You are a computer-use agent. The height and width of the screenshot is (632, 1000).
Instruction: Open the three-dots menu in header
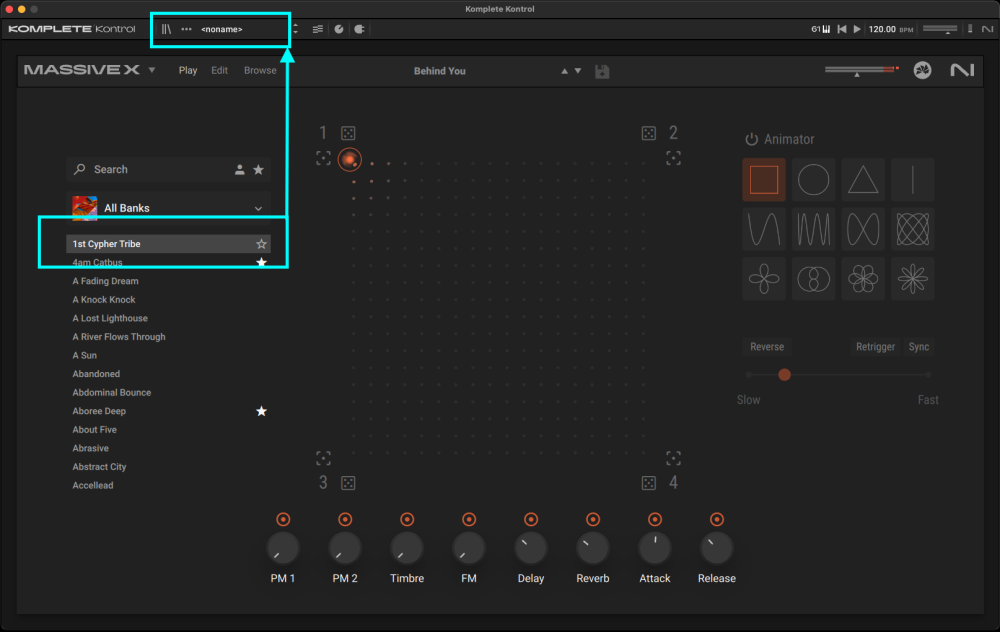click(x=186, y=29)
